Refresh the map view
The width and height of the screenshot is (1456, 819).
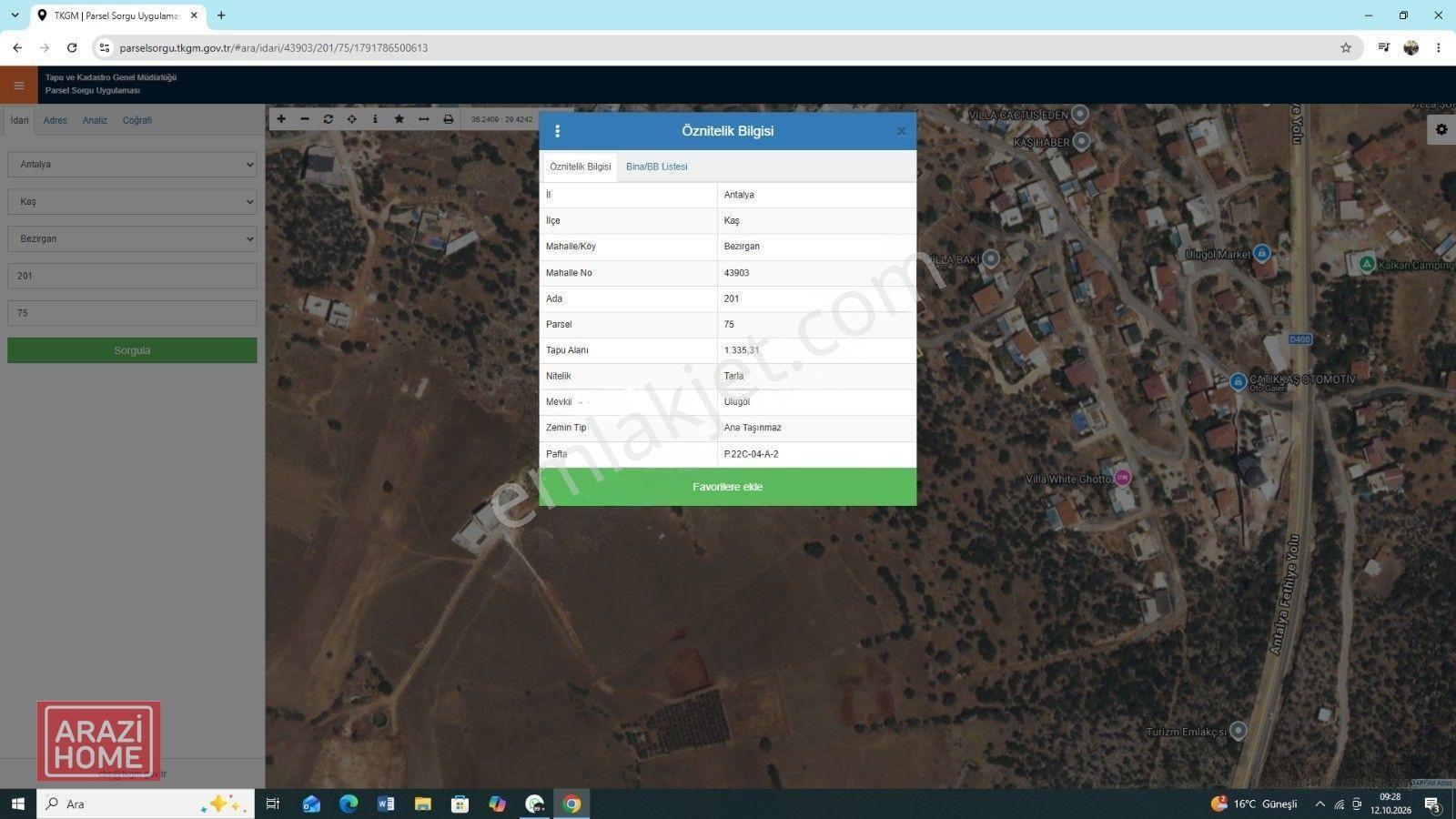pyautogui.click(x=329, y=119)
